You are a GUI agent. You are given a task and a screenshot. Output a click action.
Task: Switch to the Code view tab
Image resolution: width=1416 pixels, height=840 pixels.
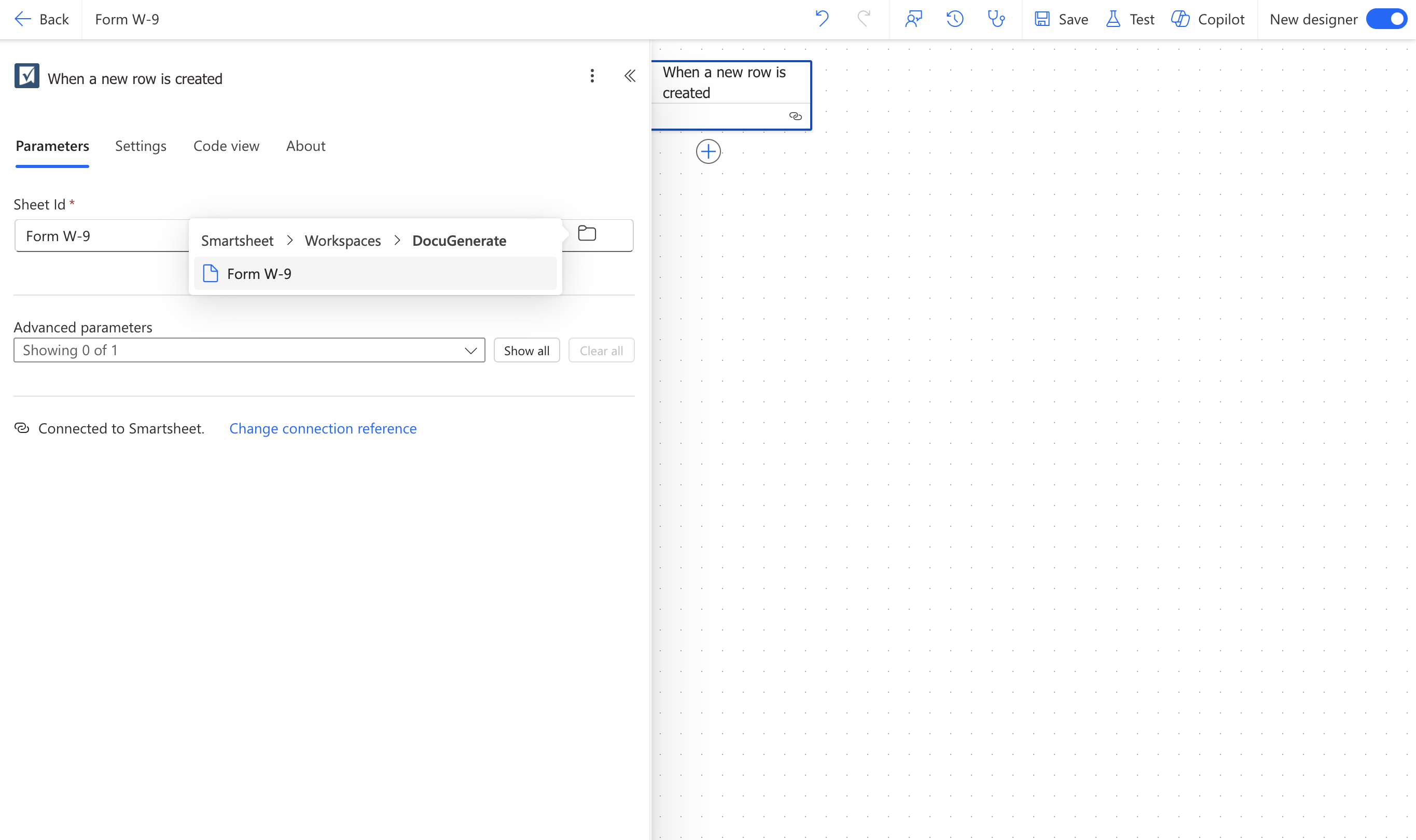tap(226, 146)
